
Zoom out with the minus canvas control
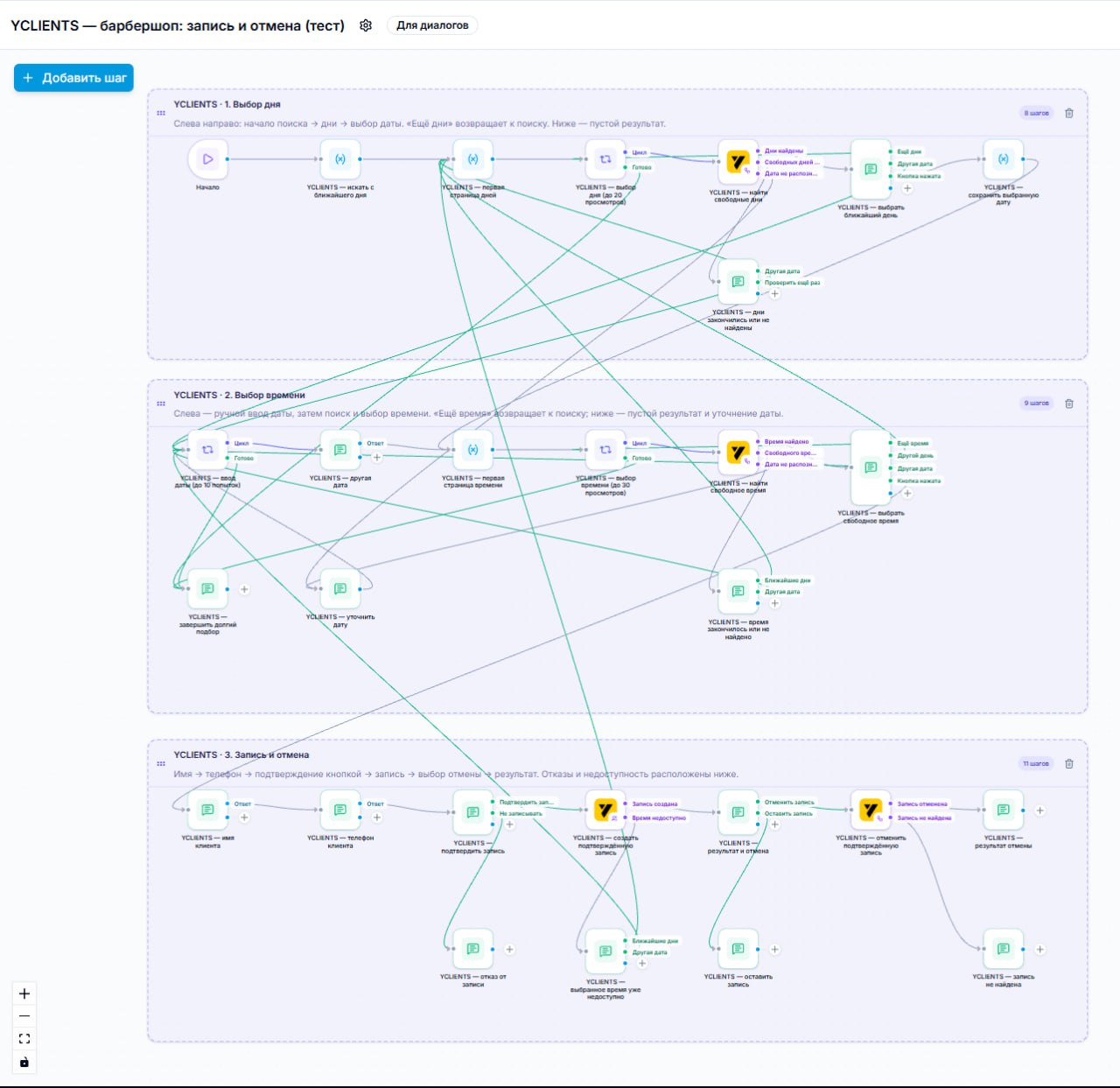point(24,1016)
